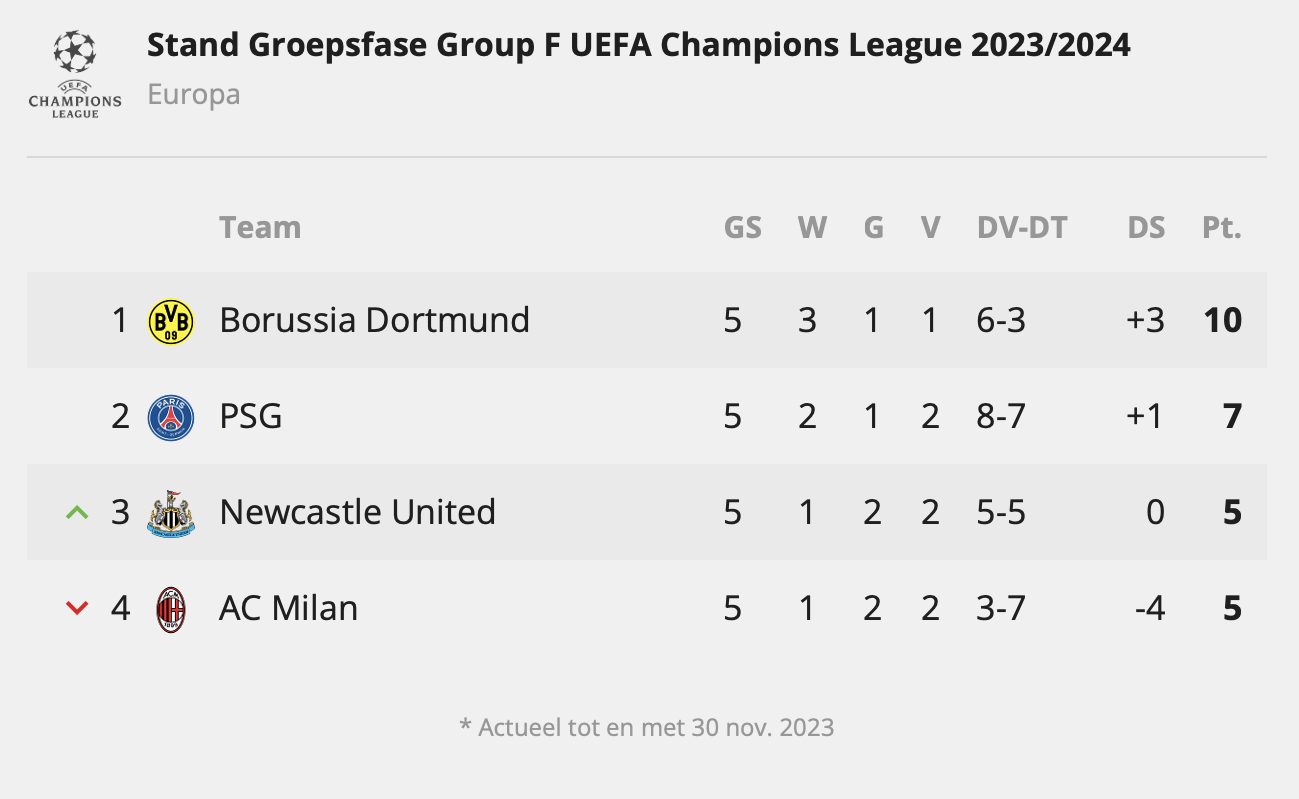This screenshot has height=799, width=1299.
Task: Select the AC Milan team name
Action: [288, 608]
